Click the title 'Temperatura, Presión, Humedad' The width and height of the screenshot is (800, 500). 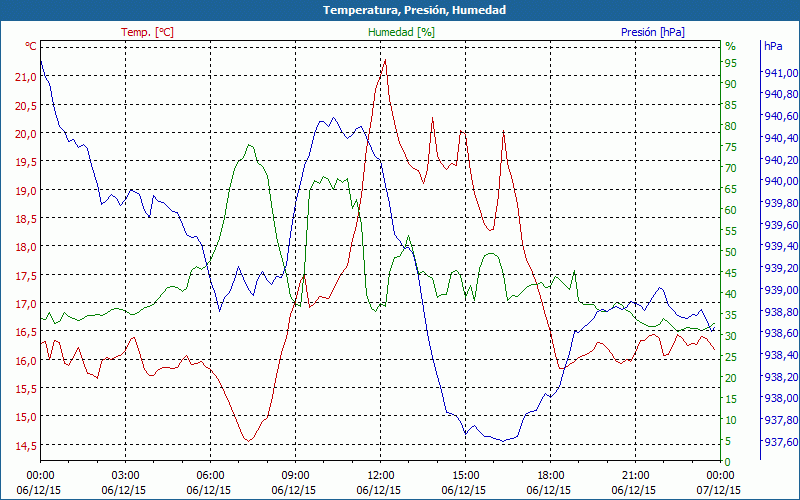[x=414, y=10]
